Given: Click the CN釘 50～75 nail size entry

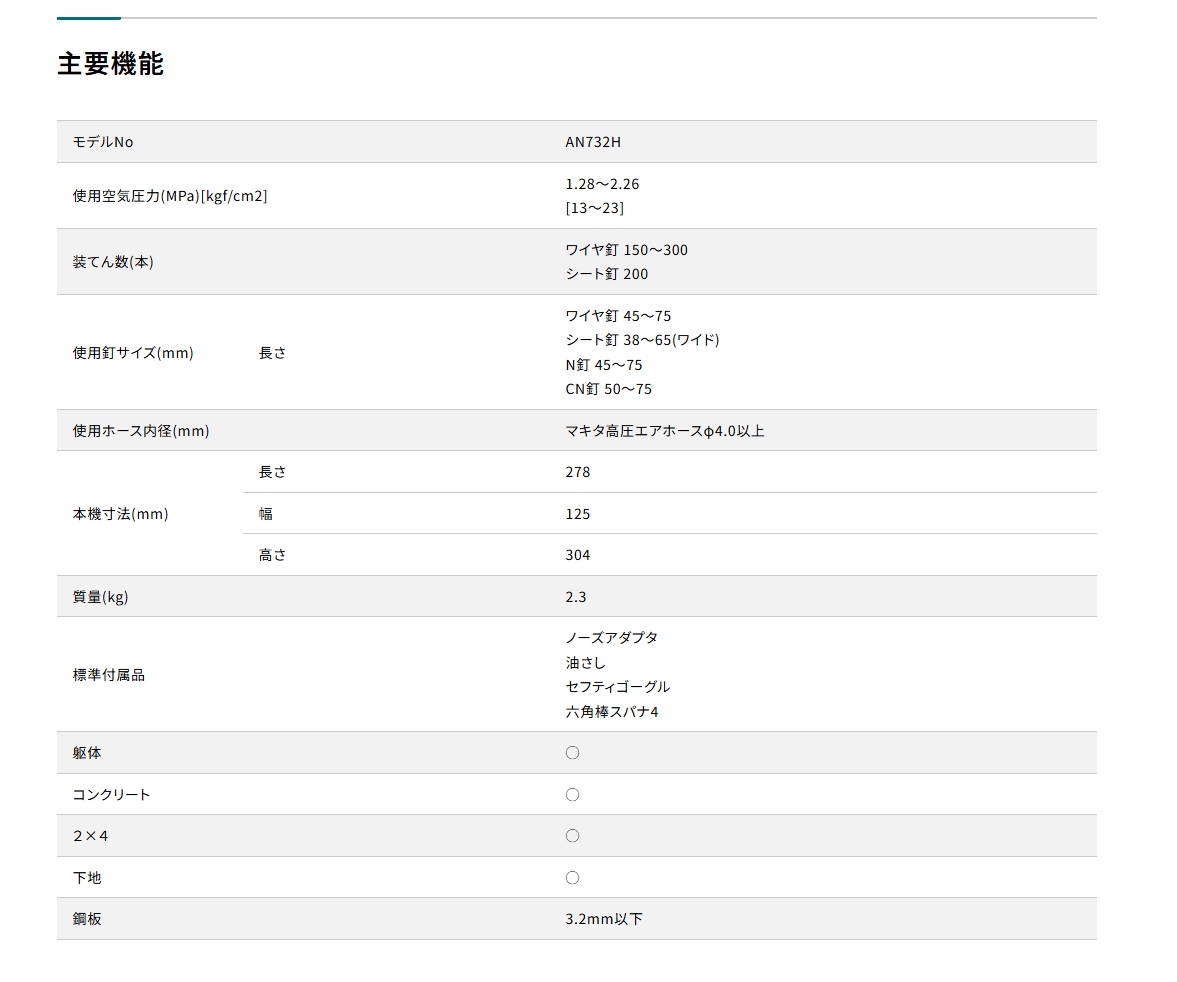Looking at the screenshot, I should (x=608, y=389).
